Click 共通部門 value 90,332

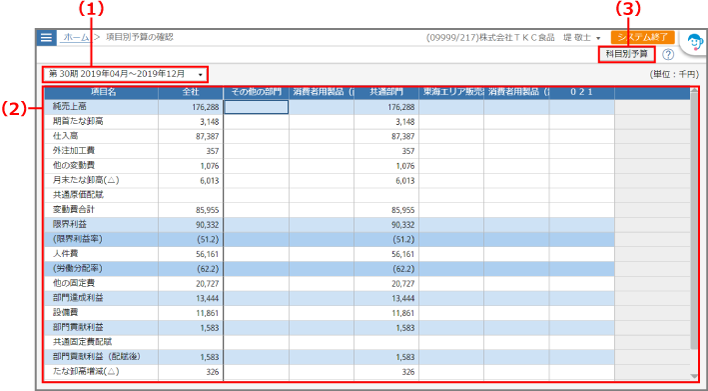click(404, 225)
